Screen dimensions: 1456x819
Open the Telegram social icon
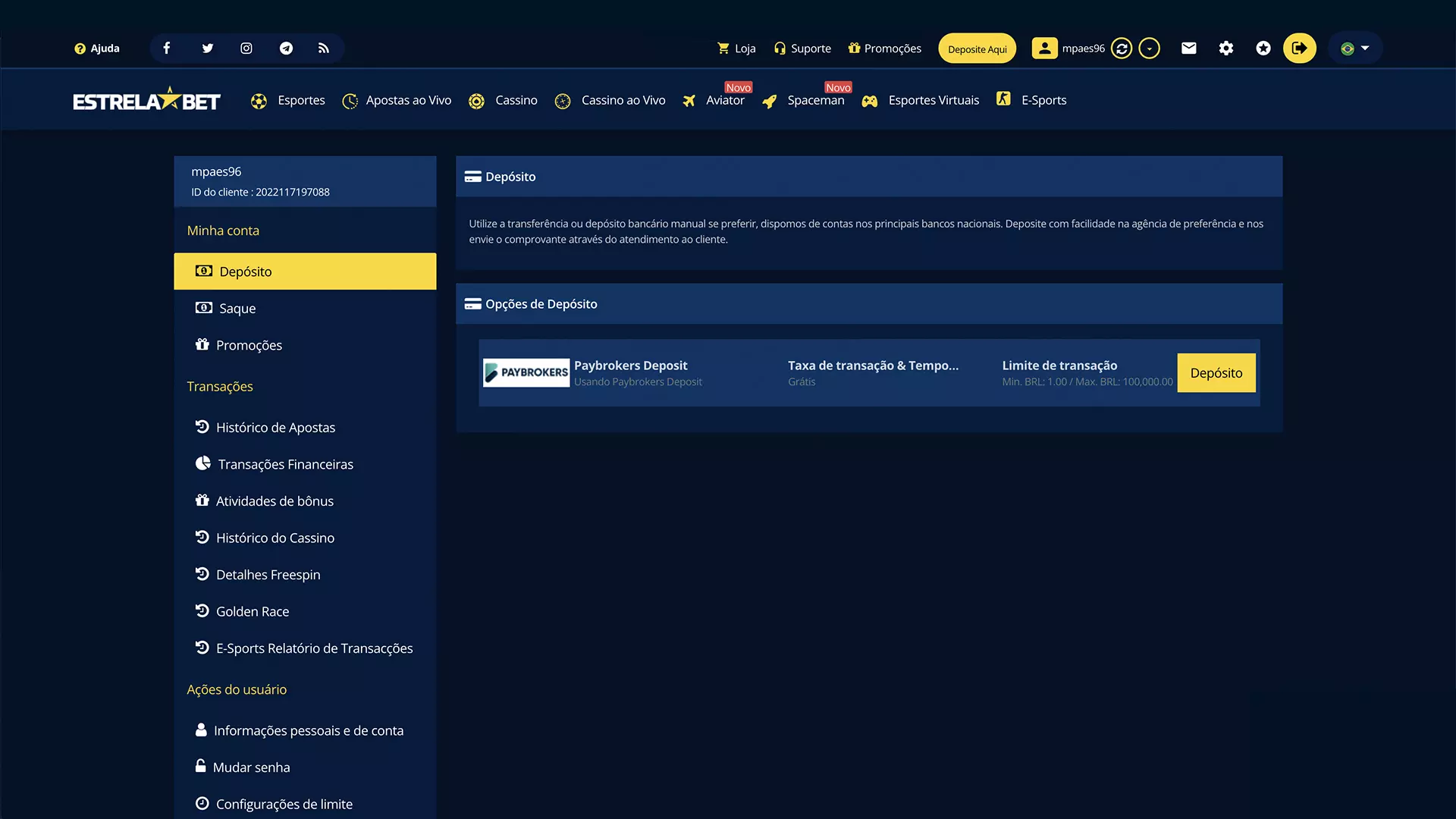tap(286, 49)
